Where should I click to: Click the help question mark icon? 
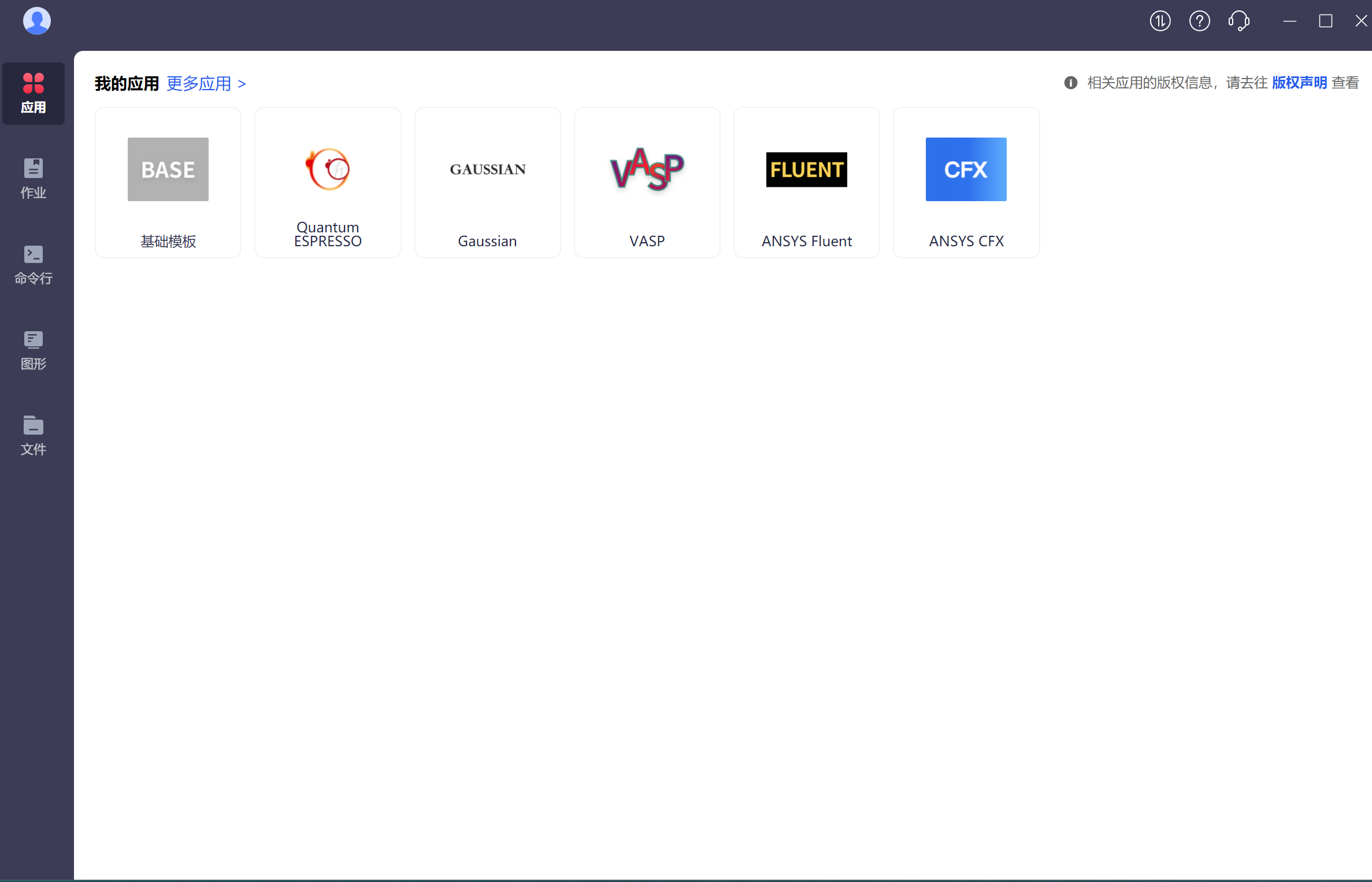tap(1199, 21)
